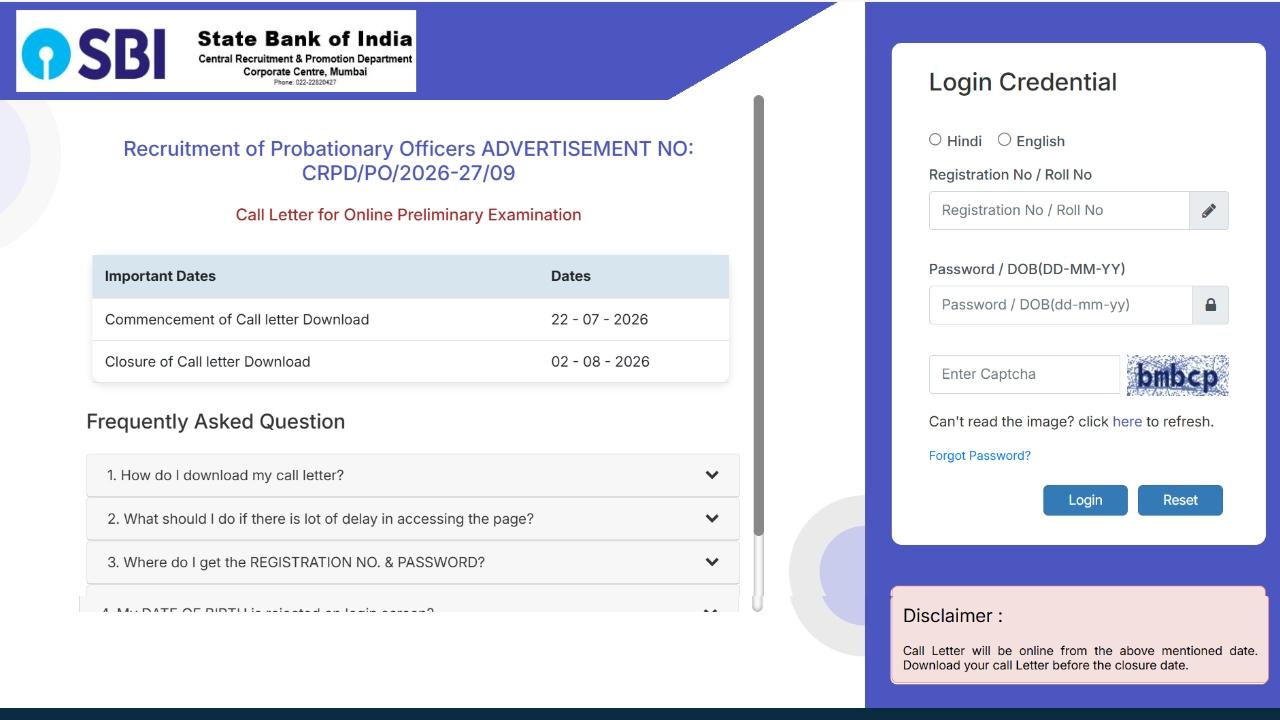Click the captcha image bmbcp
This screenshot has width=1280, height=720.
(x=1177, y=375)
